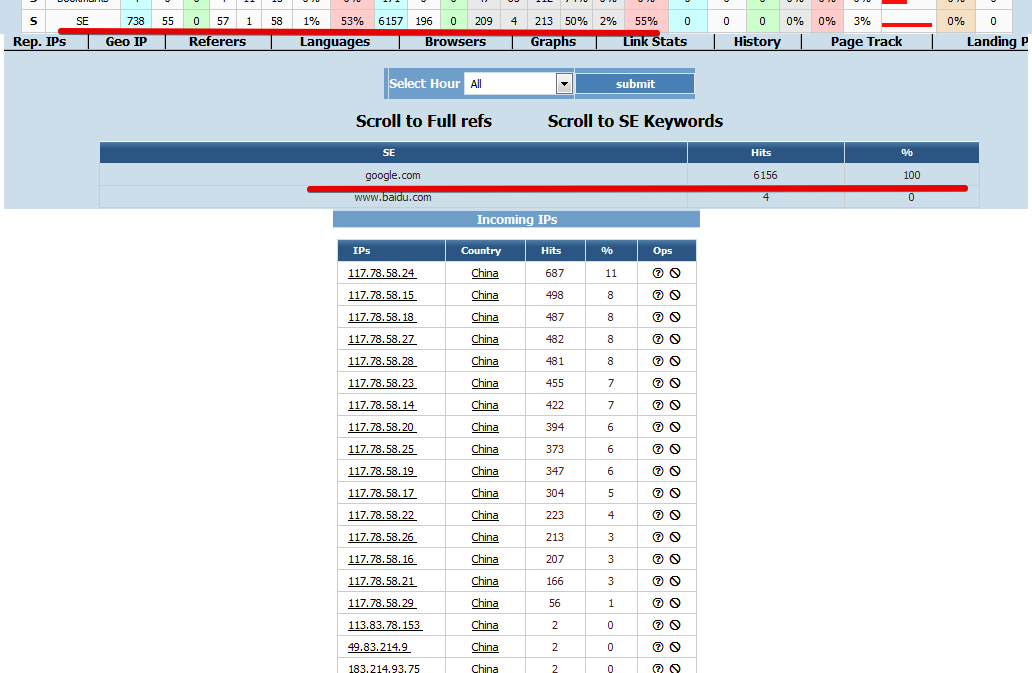1032x673 pixels.
Task: Click the block icon in the 117.78.58.14 row
Action: 675,405
